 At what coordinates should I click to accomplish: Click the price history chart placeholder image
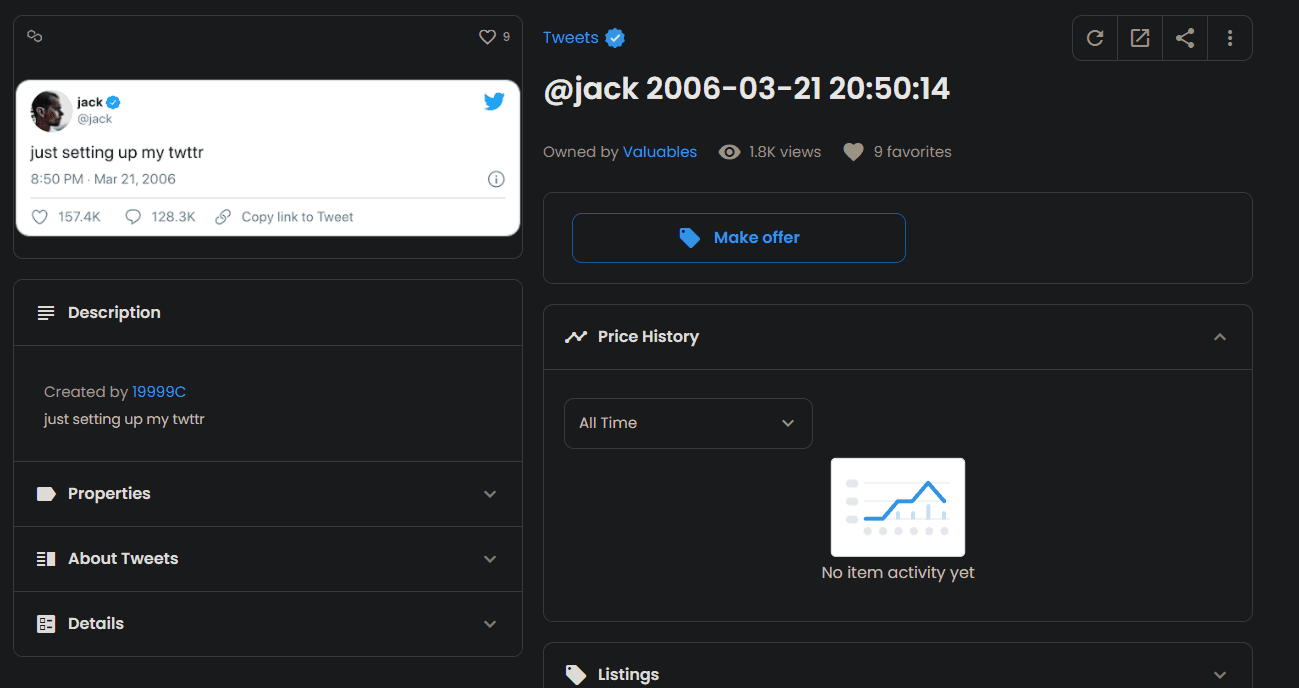[x=898, y=507]
